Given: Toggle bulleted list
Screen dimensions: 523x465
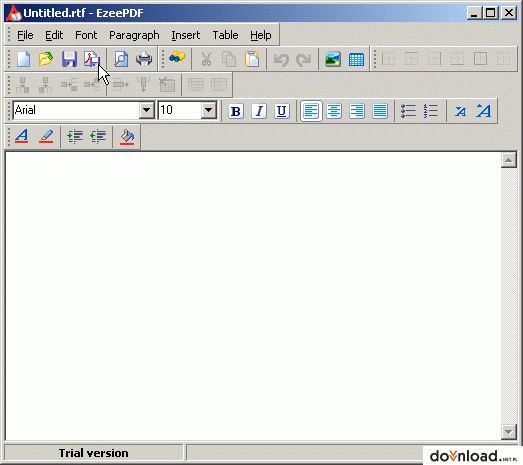Looking at the screenshot, I should point(408,111).
